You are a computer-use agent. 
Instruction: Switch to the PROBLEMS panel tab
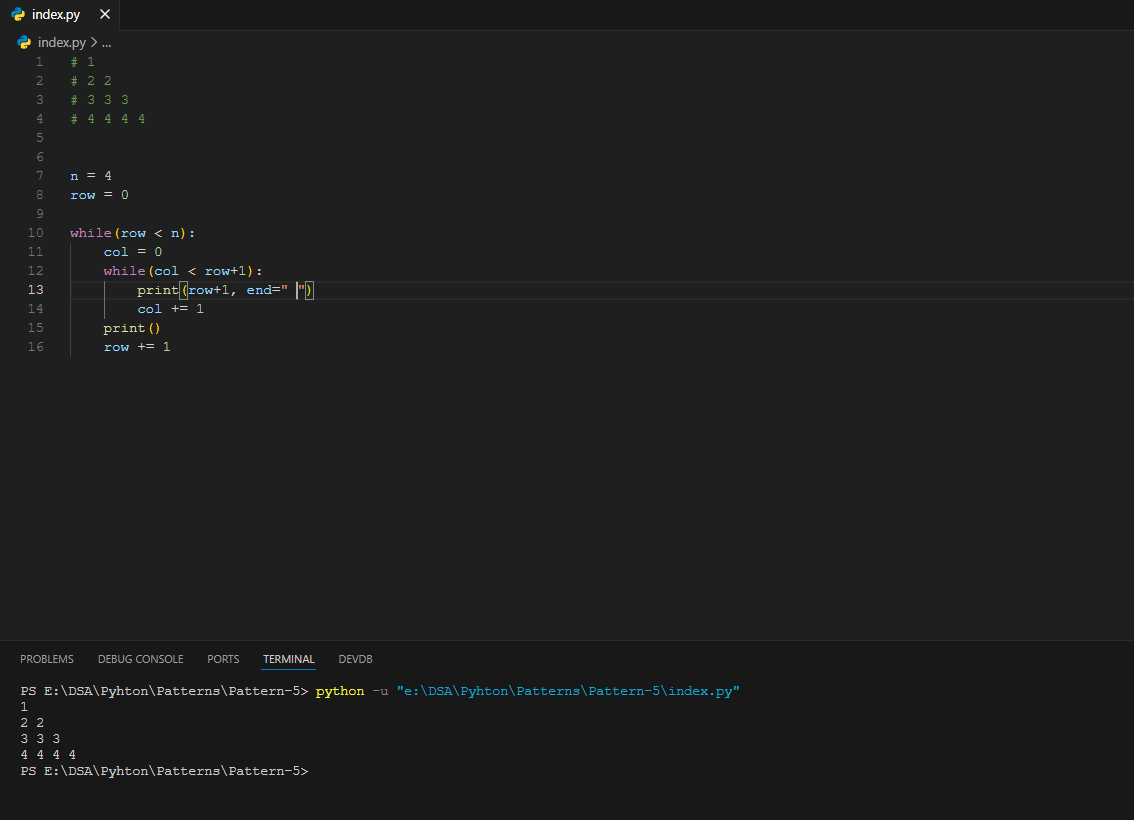tap(47, 659)
